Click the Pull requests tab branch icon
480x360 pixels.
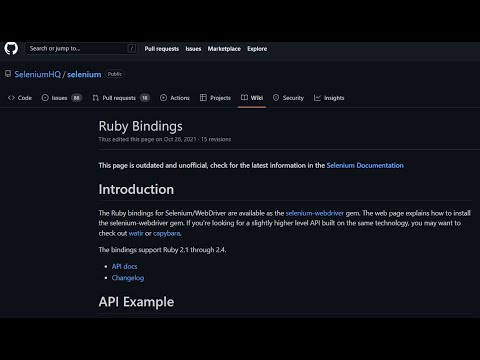pyautogui.click(x=96, y=98)
